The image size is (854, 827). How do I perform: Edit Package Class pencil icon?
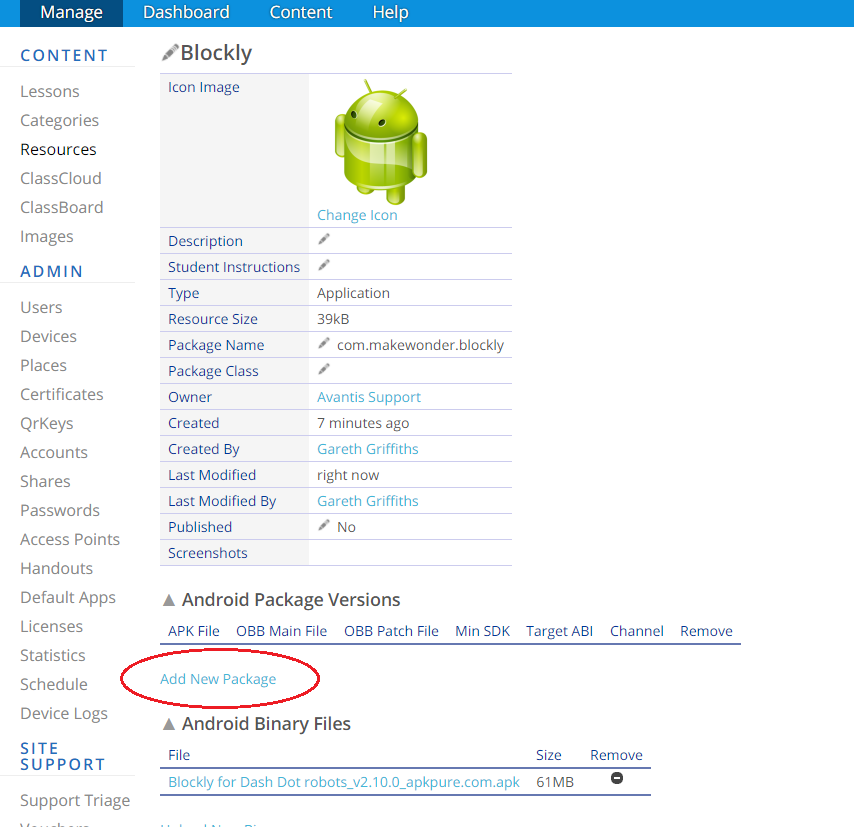(324, 369)
